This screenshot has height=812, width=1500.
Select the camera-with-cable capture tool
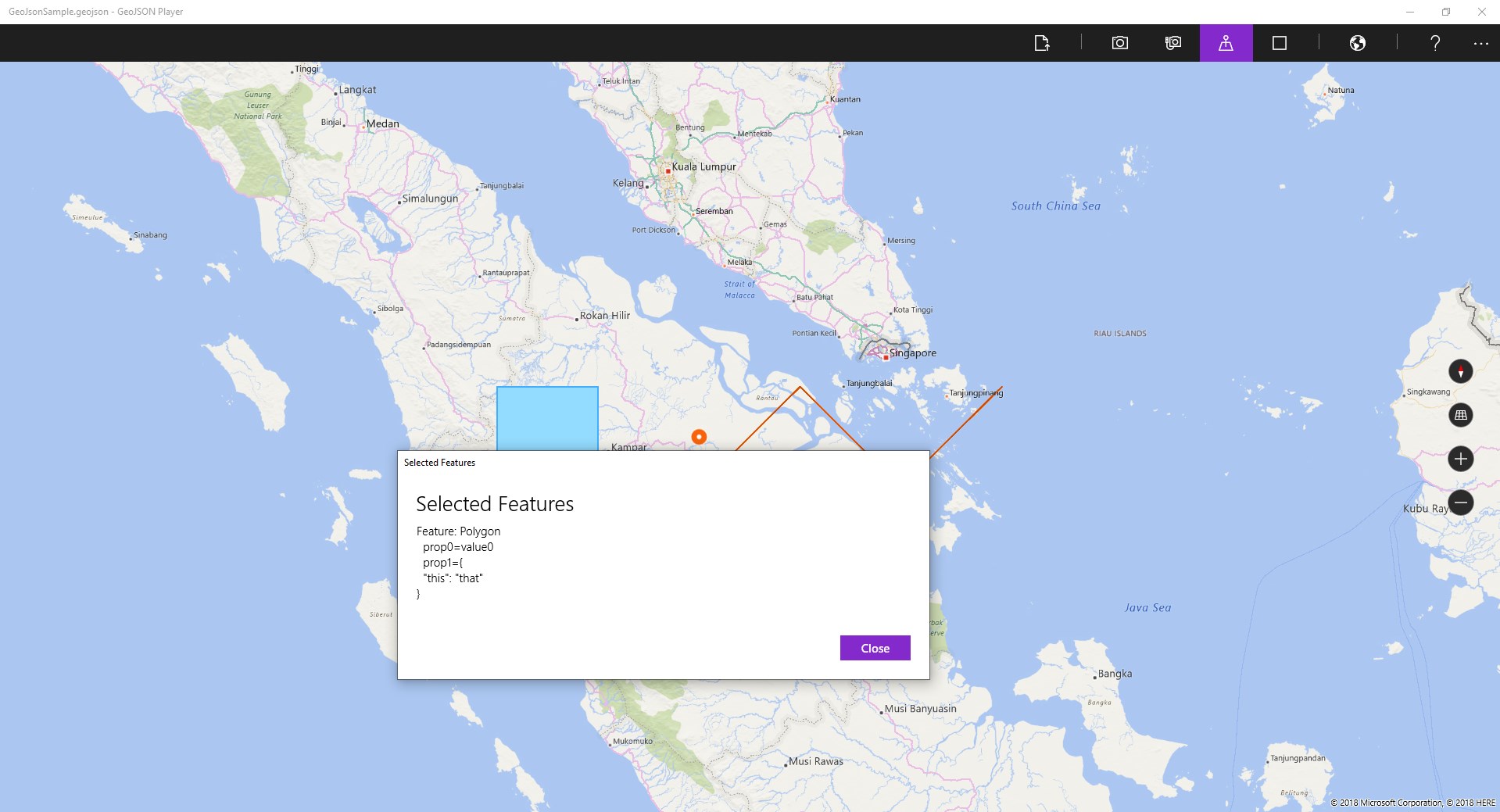(x=1172, y=43)
